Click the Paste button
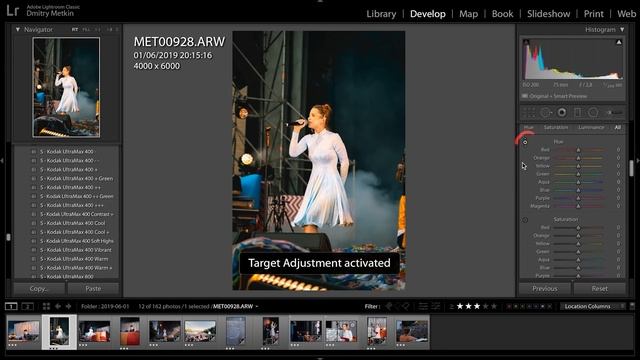 [x=93, y=289]
